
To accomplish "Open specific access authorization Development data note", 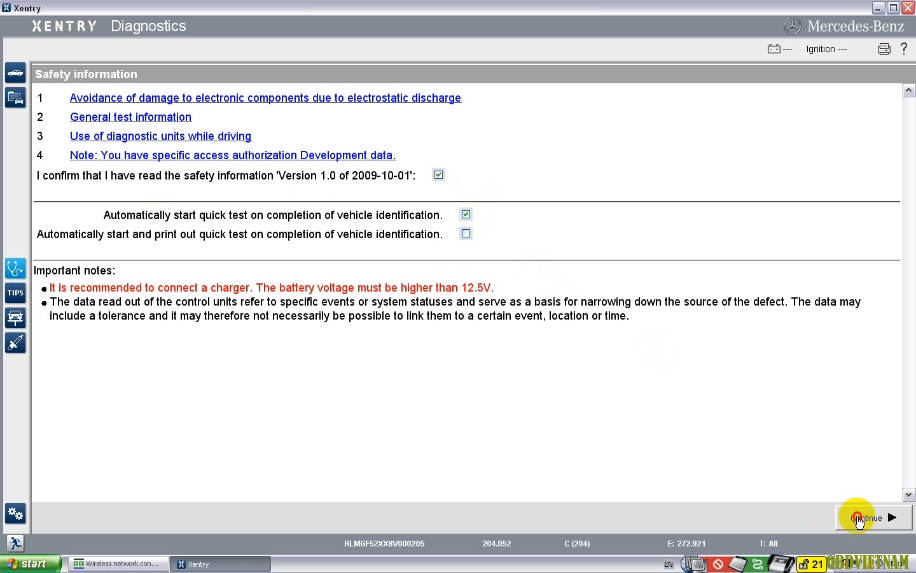I will (x=233, y=155).
